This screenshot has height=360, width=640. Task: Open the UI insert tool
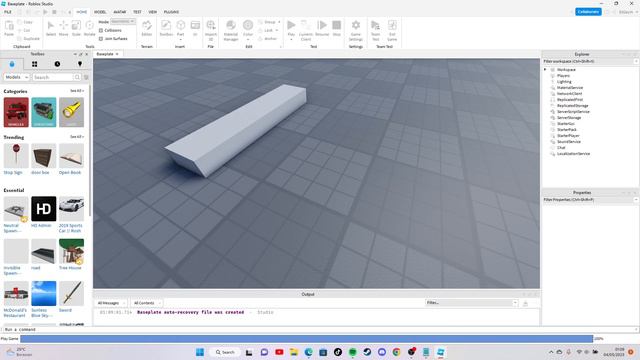[x=195, y=28]
